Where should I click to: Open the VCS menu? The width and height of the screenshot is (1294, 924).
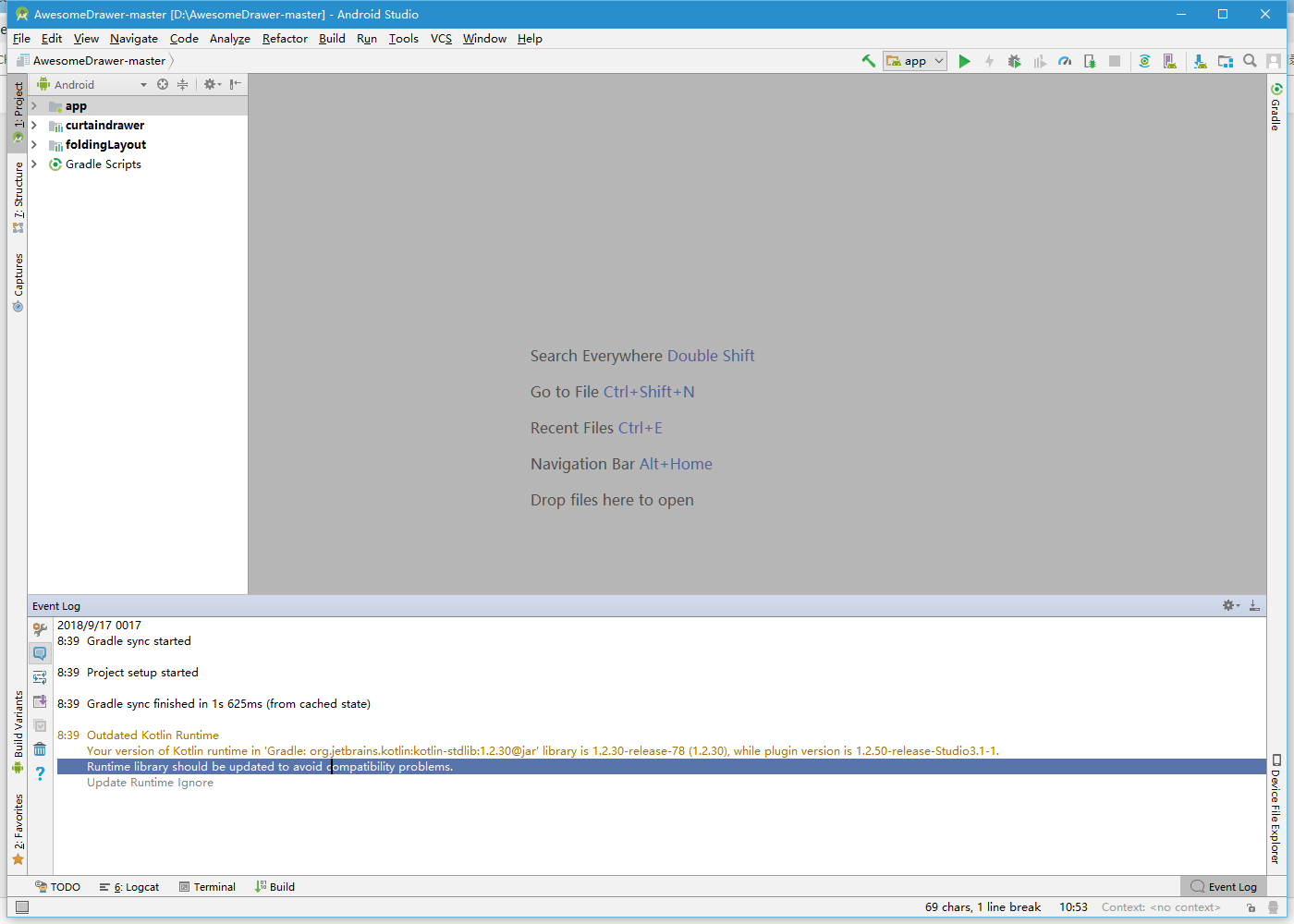441,39
